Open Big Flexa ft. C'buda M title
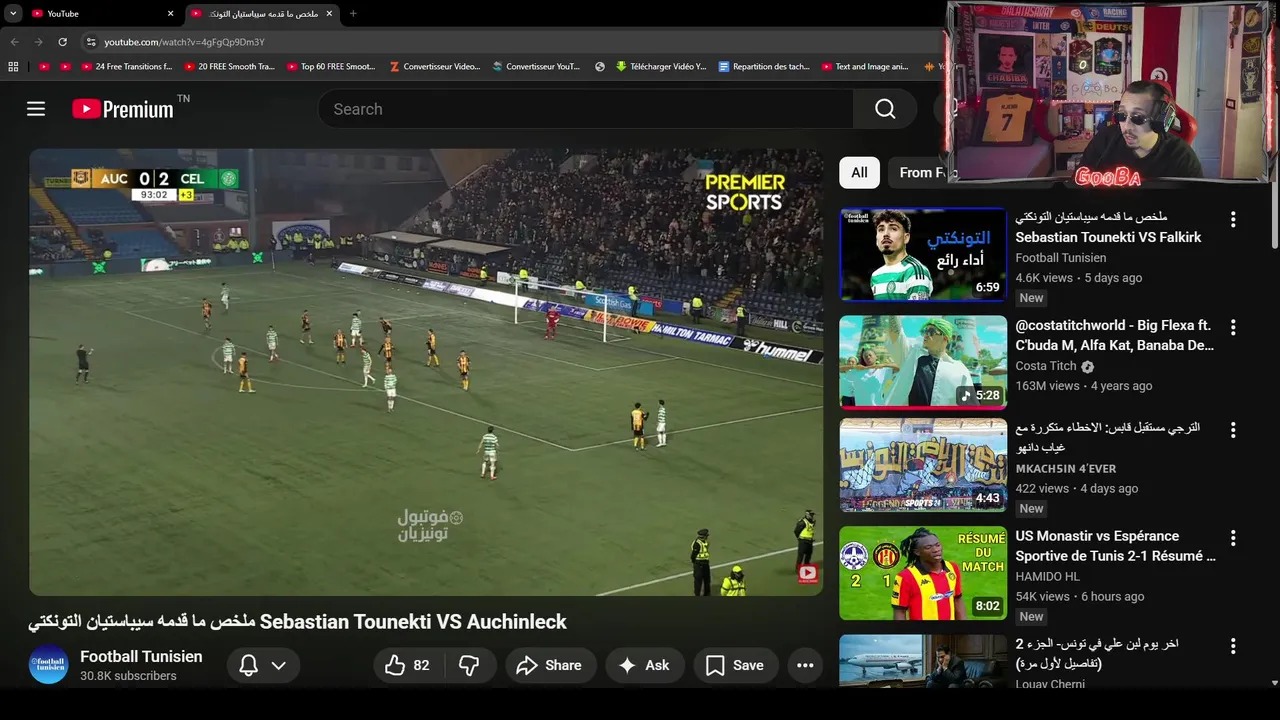The image size is (1280, 720). coord(1114,335)
